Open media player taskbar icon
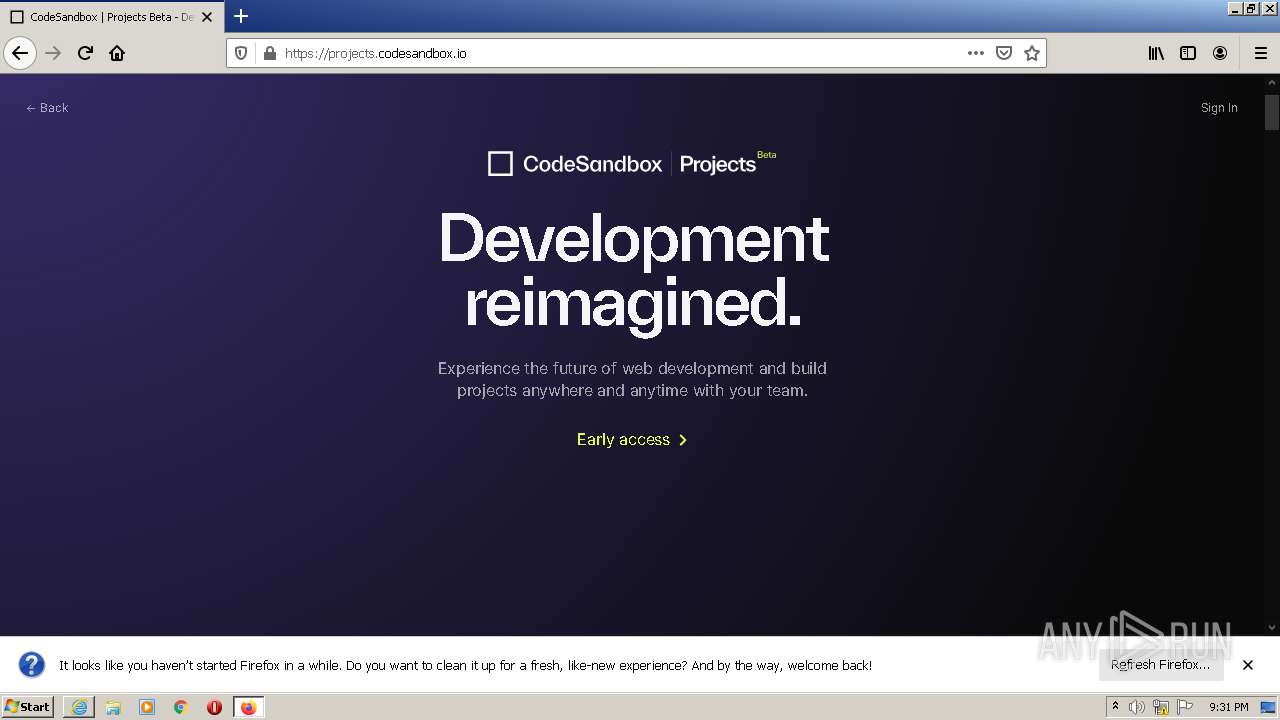Screen dimensions: 1280x720 click(x=147, y=707)
